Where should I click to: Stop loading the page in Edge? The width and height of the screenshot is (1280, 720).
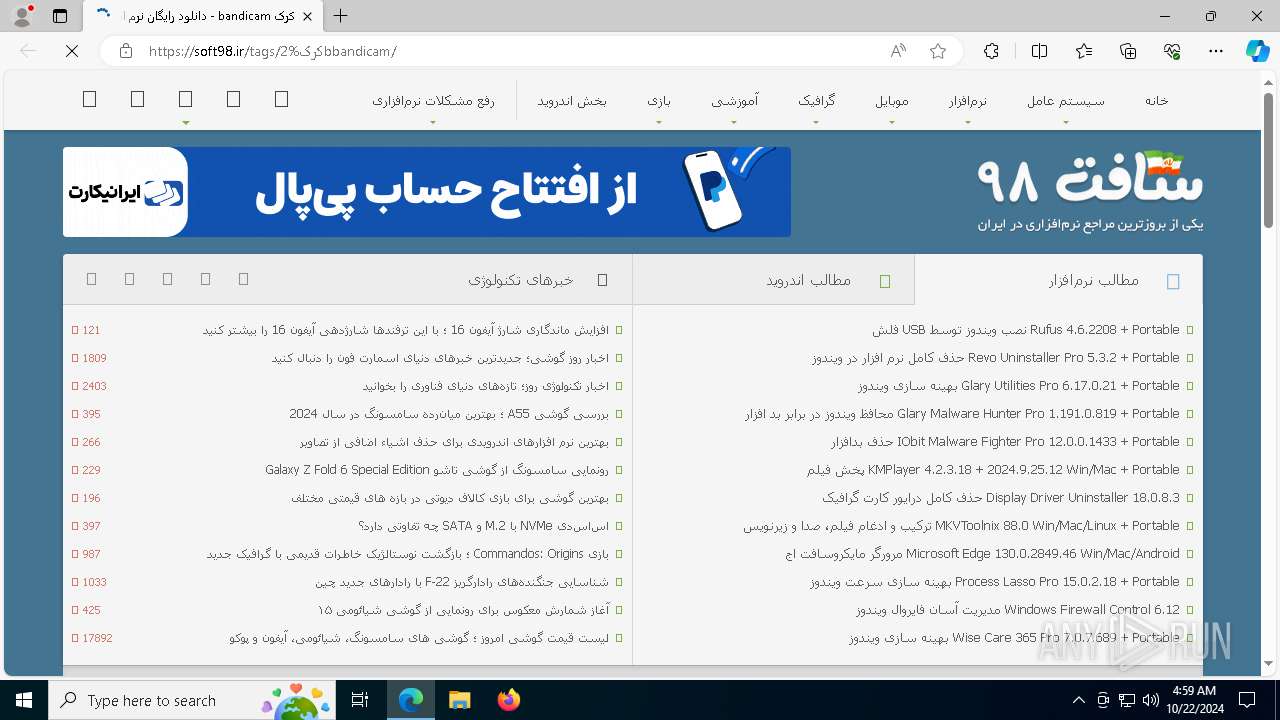click(72, 51)
